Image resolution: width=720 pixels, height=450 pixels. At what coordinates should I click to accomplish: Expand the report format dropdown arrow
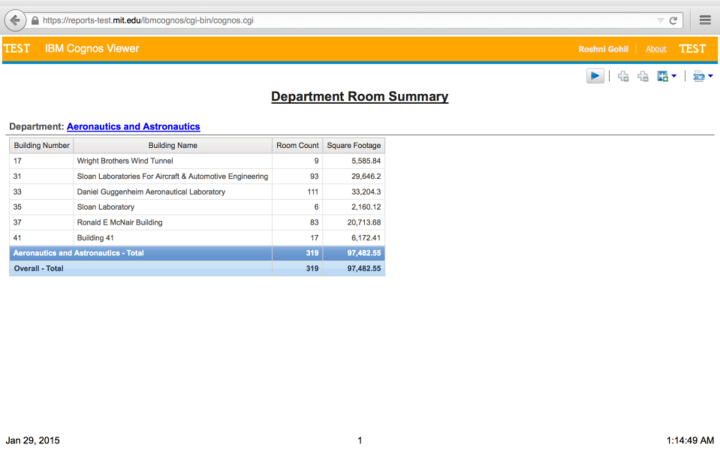coord(710,76)
